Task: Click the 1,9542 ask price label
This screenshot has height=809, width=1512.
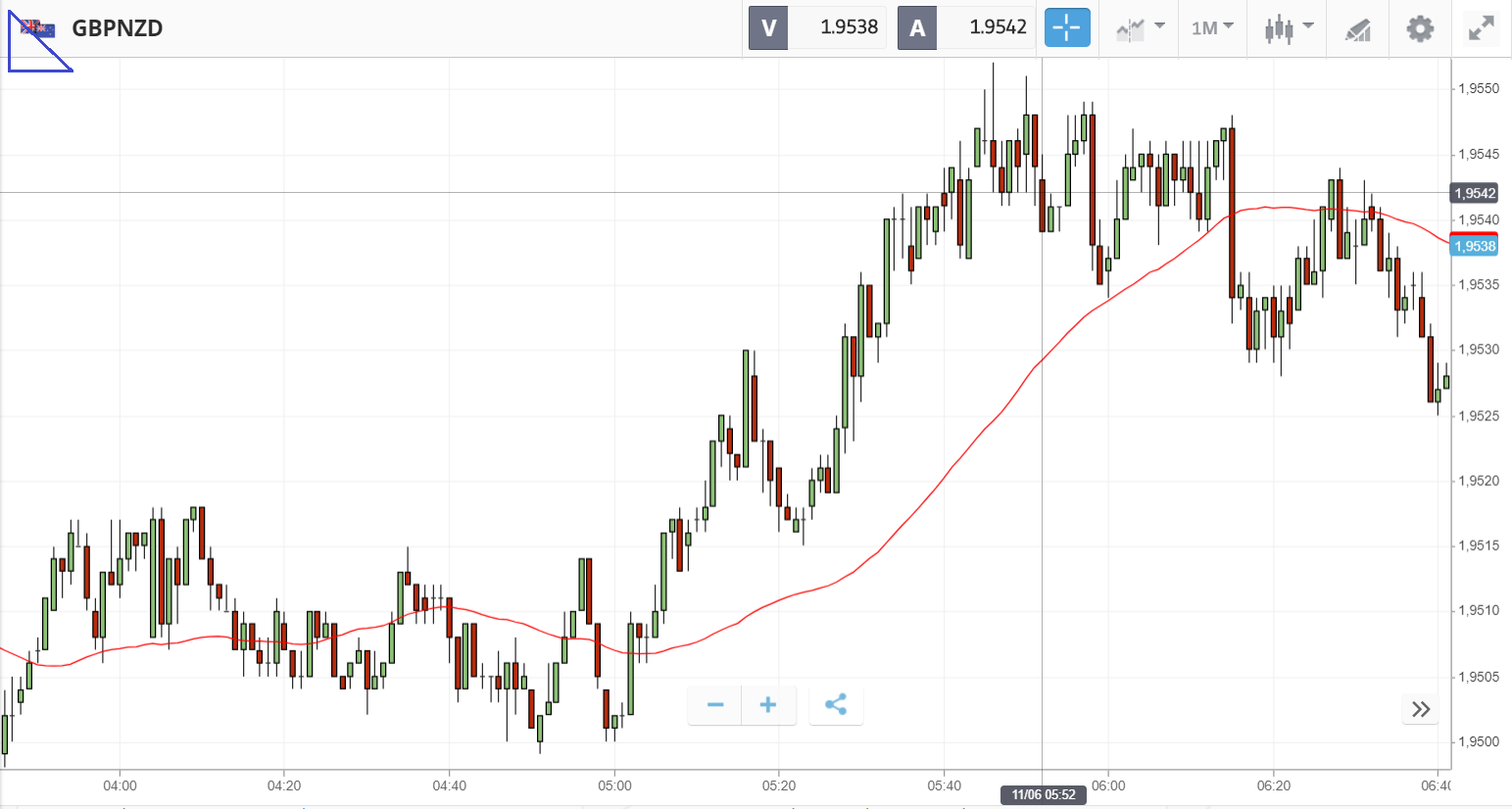Action: [x=1474, y=193]
